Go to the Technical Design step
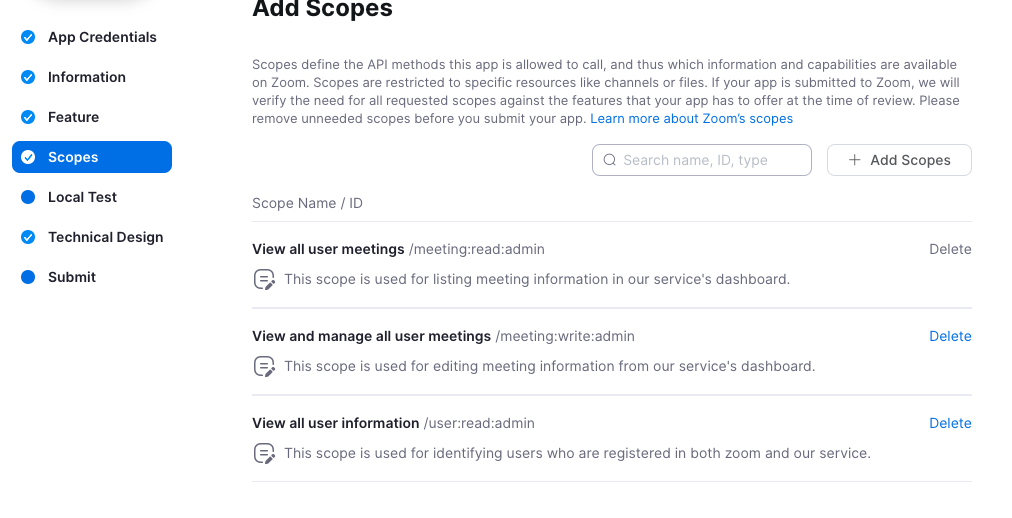This screenshot has height=518, width=1012. pos(105,237)
